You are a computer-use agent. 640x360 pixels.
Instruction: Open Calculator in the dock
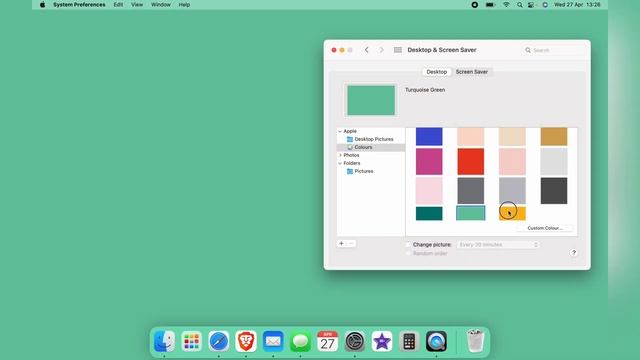pos(409,341)
